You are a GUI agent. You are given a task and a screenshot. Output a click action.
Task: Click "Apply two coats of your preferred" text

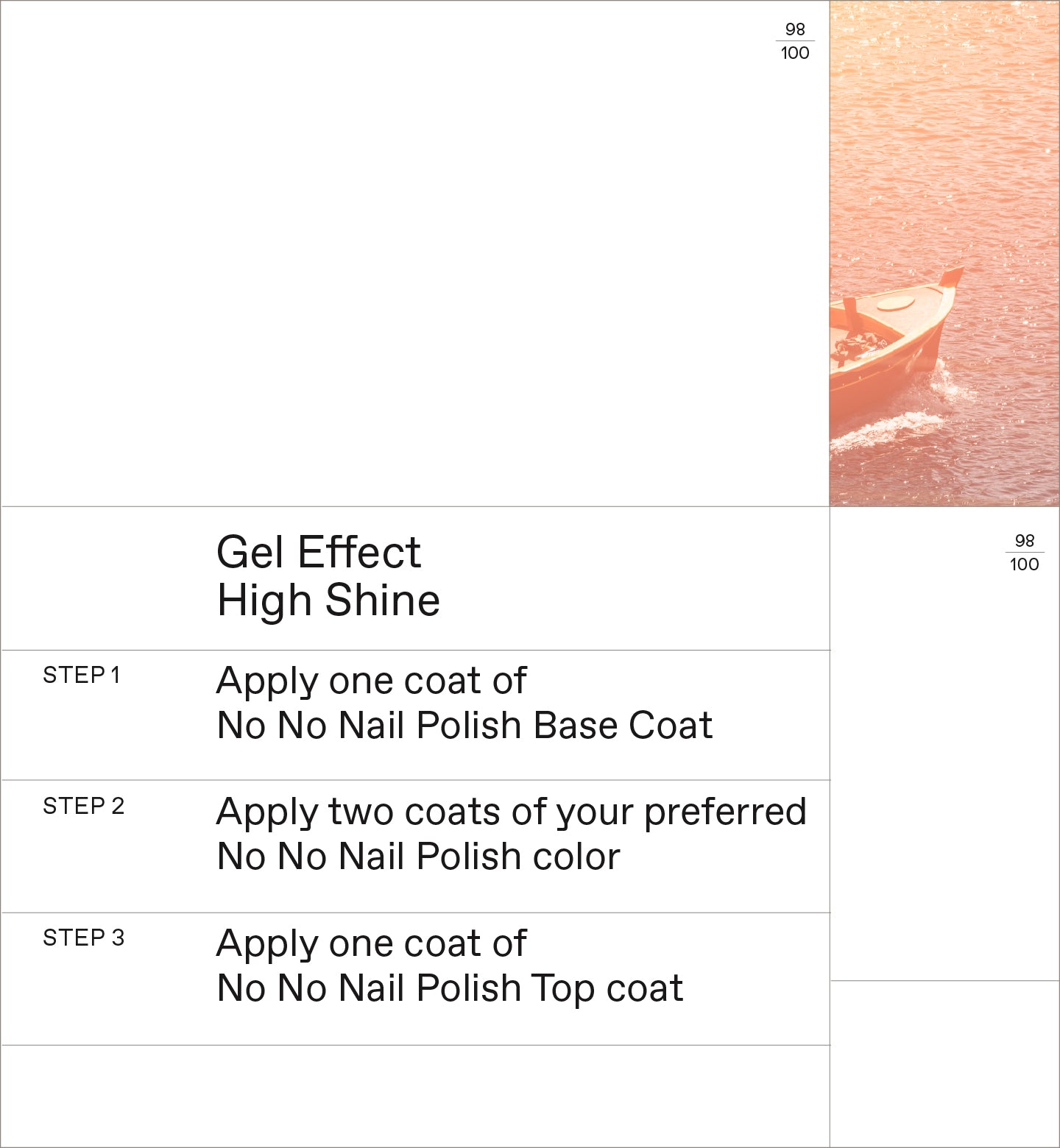point(511,812)
